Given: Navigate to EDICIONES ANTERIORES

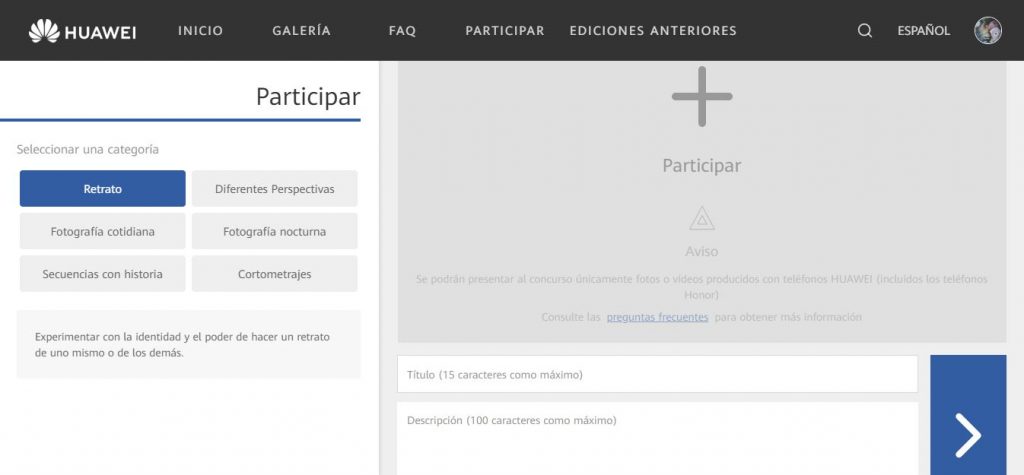Looking at the screenshot, I should pos(653,31).
